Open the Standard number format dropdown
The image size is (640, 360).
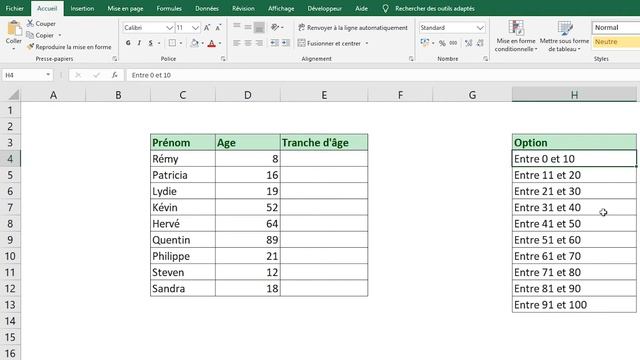click(x=480, y=28)
